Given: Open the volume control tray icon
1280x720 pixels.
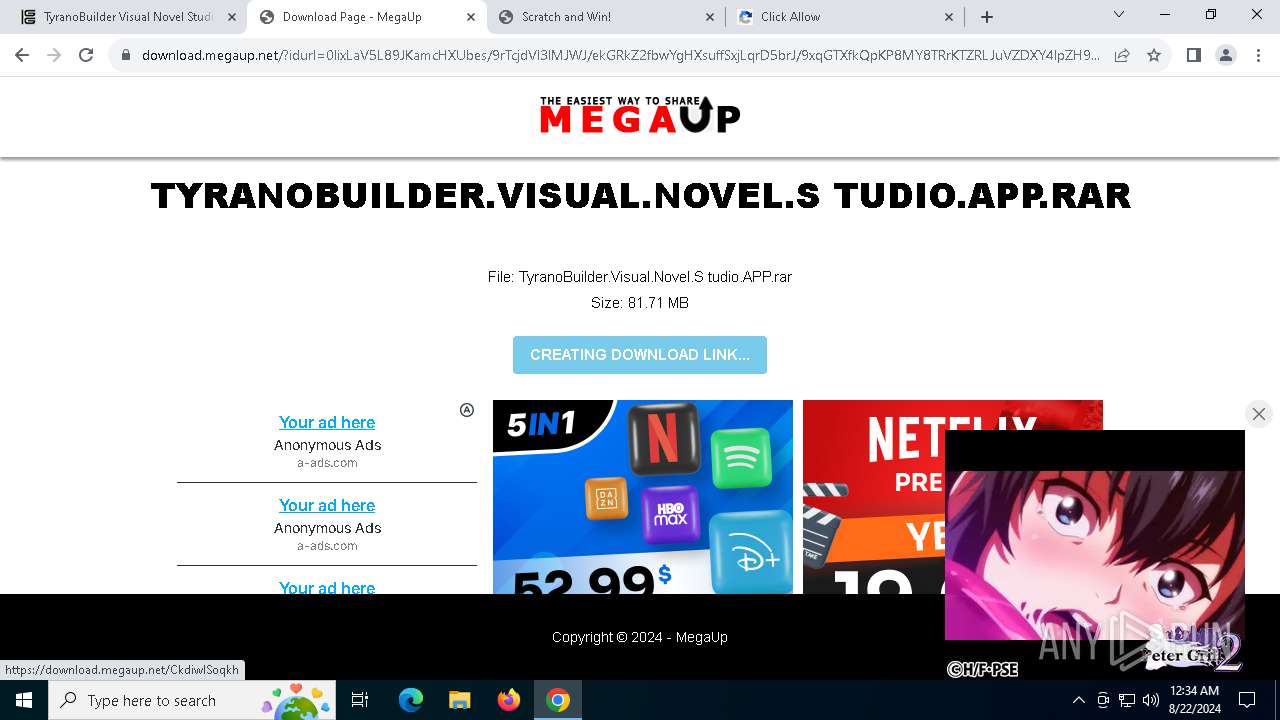Looking at the screenshot, I should [1151, 700].
